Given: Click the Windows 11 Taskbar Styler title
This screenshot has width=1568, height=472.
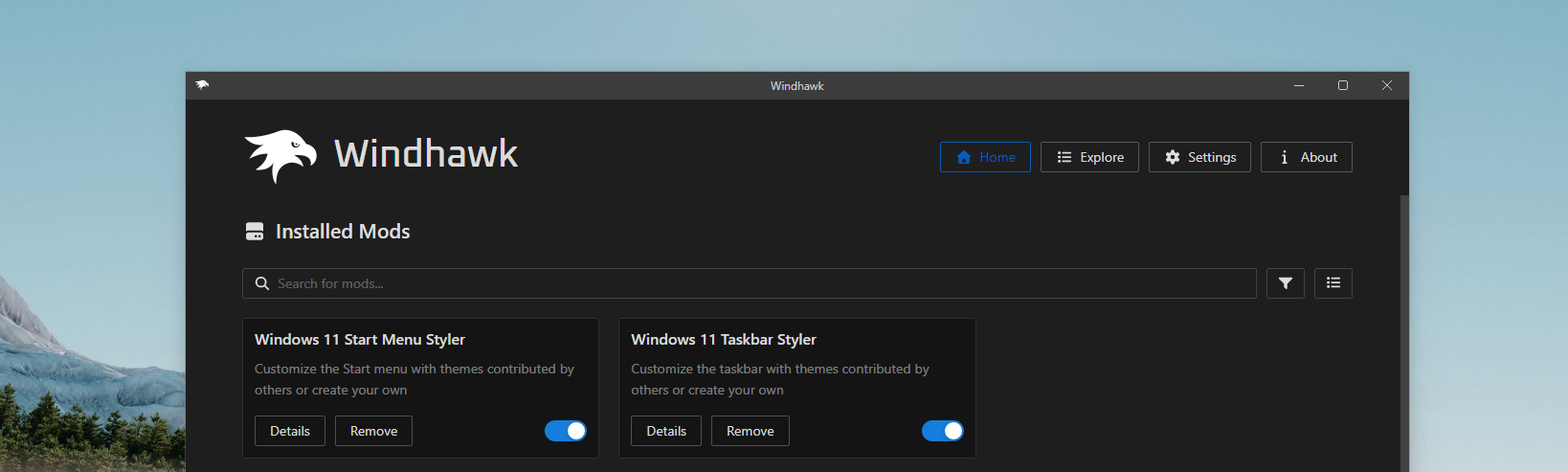Looking at the screenshot, I should coord(724,340).
